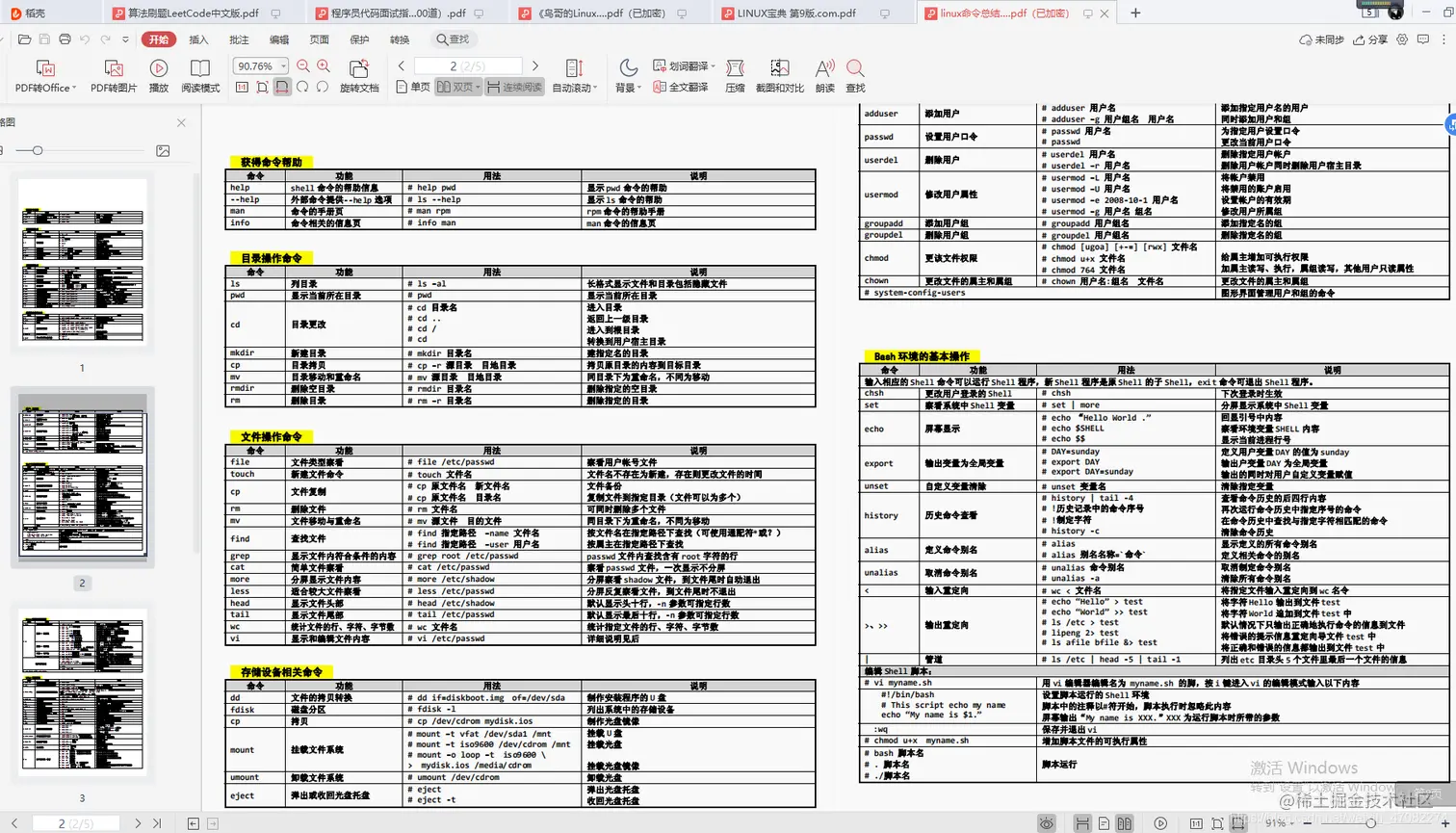Select the 开始 ribbon tab

(158, 39)
